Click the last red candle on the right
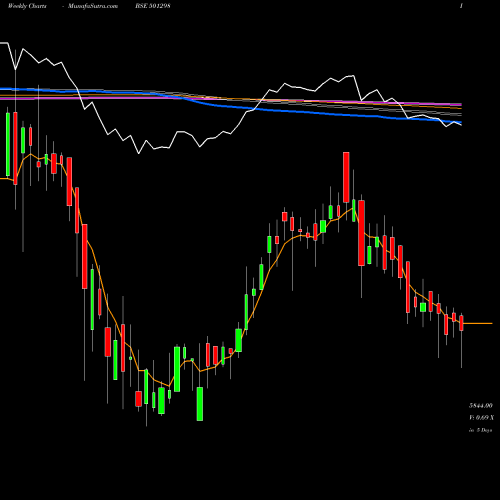The image size is (500, 500). pos(461,323)
